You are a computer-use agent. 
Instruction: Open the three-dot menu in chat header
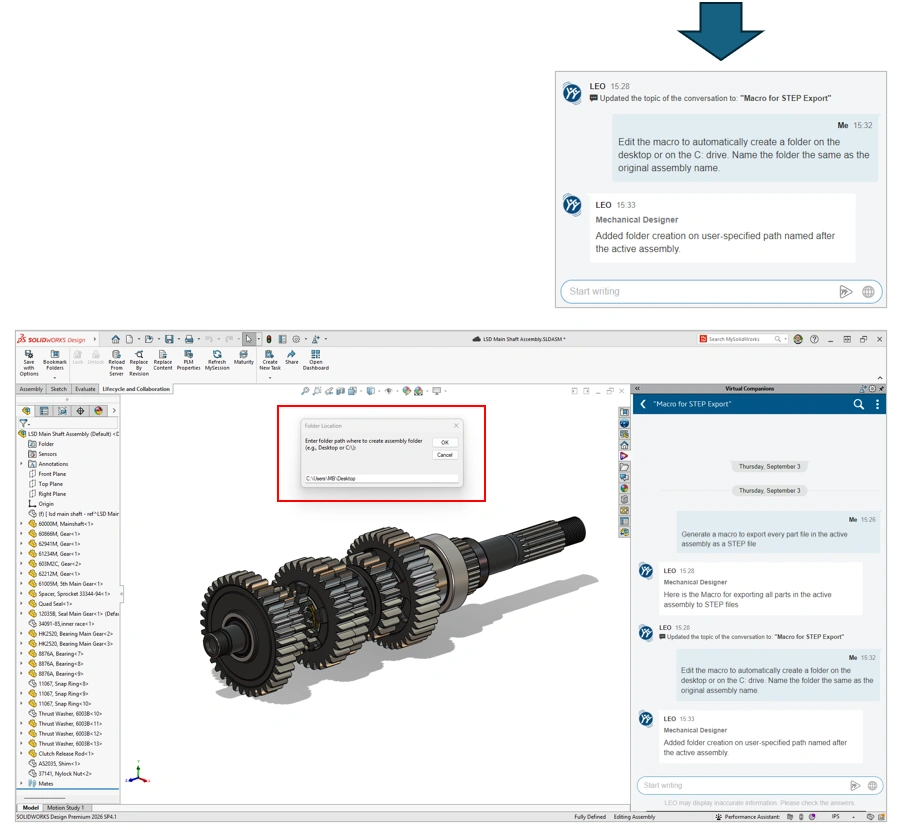(x=877, y=404)
